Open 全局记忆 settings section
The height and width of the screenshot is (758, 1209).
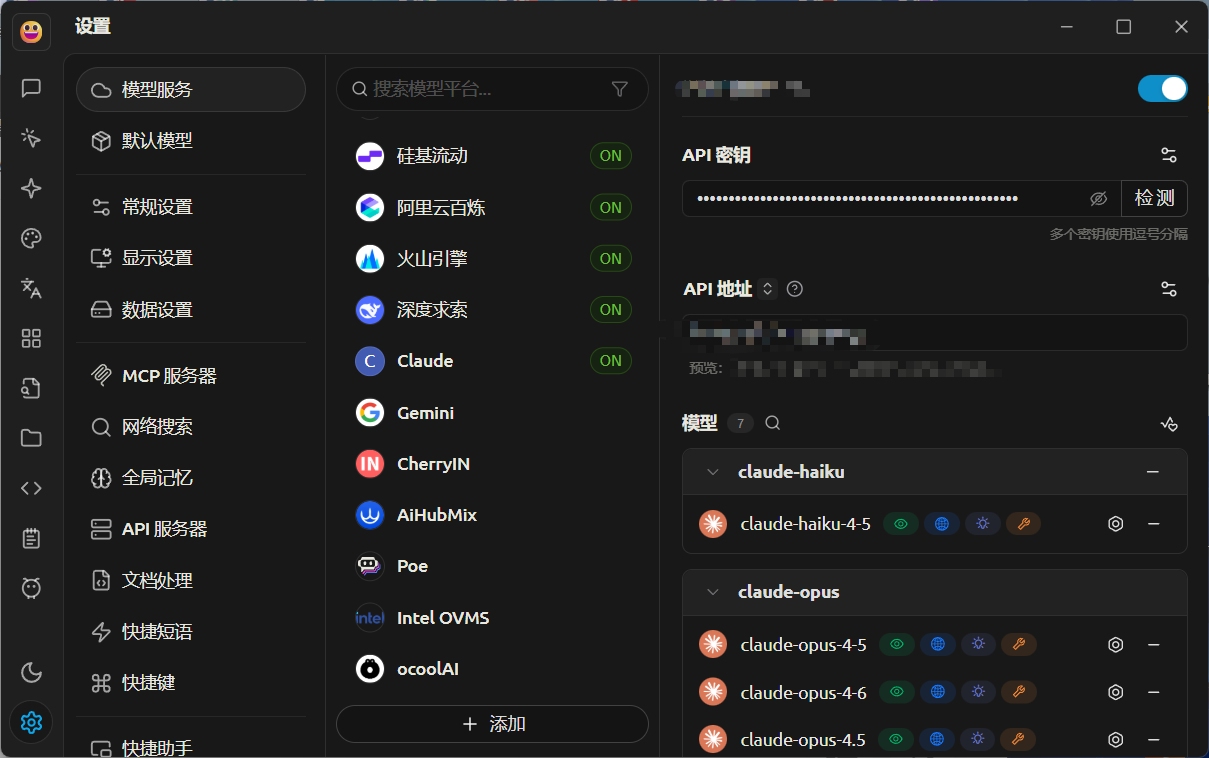tap(191, 478)
